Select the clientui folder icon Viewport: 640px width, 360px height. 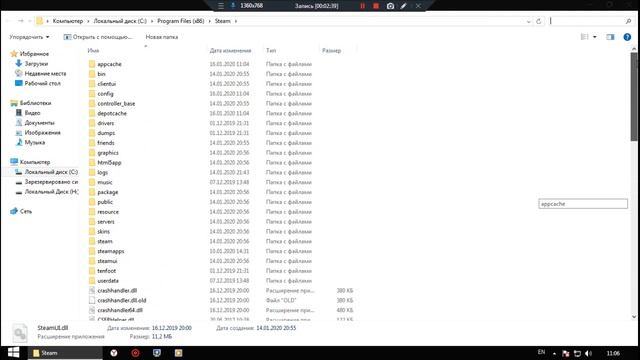pos(92,84)
